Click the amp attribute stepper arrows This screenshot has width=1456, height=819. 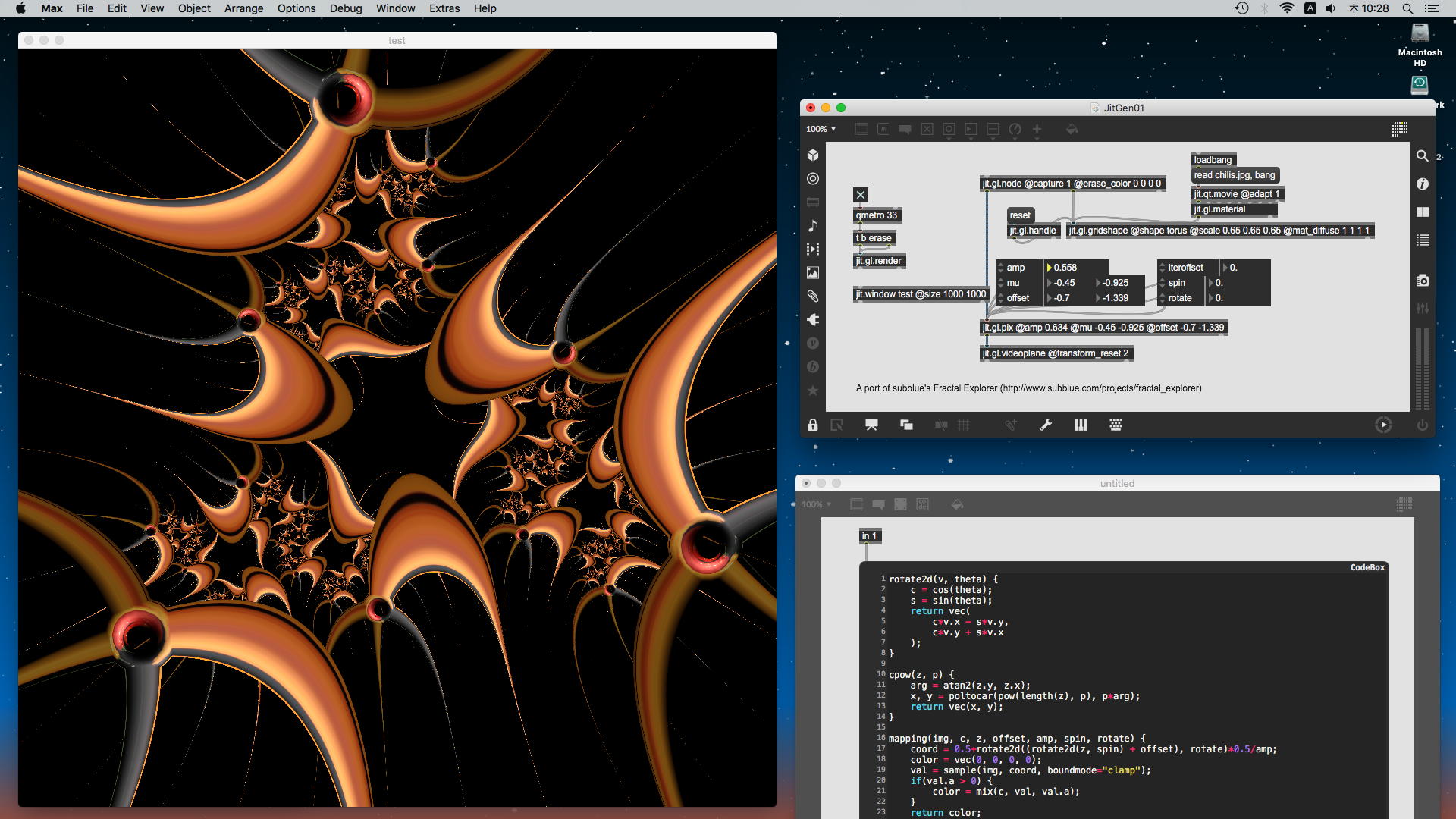(x=1001, y=268)
